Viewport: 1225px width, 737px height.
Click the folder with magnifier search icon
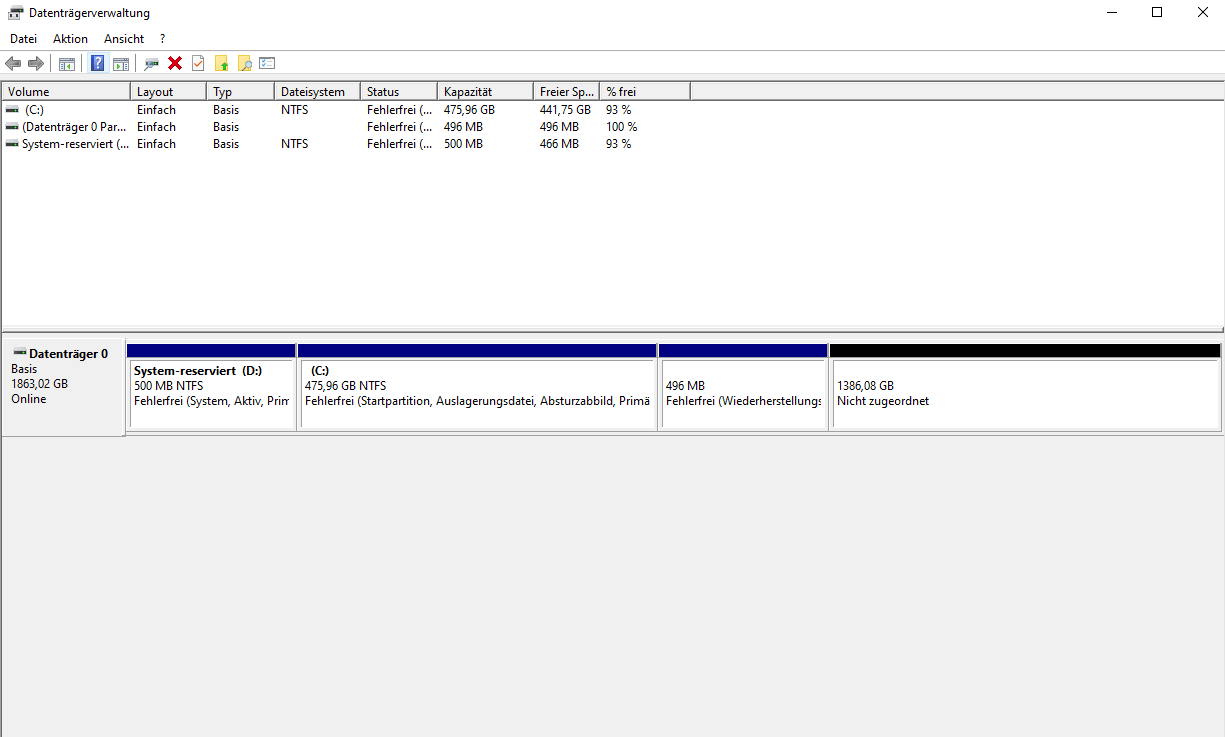(x=243, y=63)
